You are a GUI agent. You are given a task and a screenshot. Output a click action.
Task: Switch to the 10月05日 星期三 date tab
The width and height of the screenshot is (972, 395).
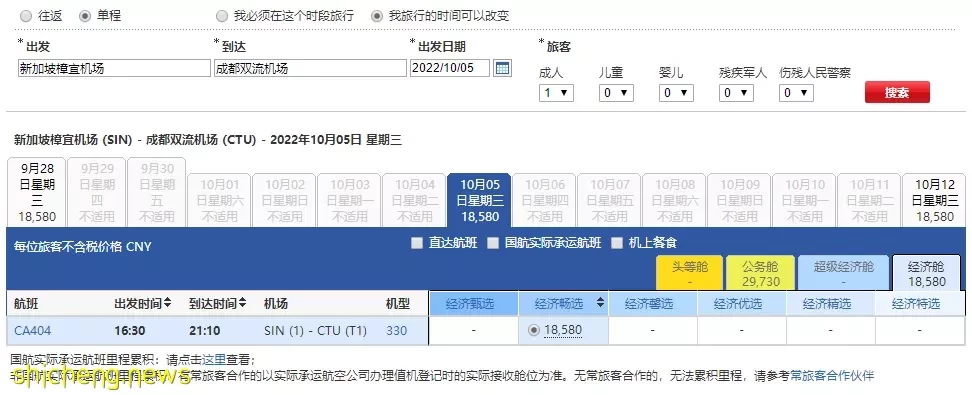click(x=480, y=200)
